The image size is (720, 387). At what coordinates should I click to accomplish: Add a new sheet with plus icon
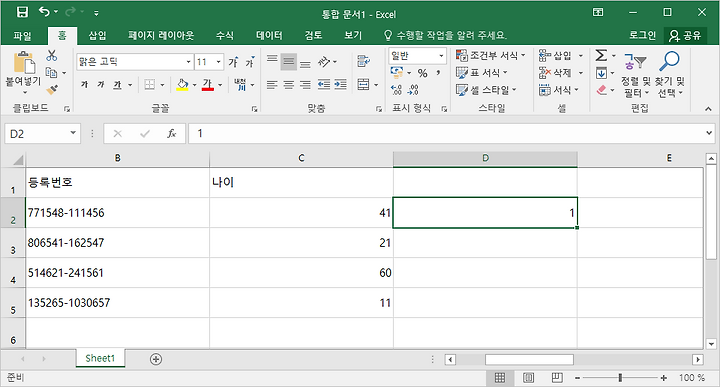point(156,359)
